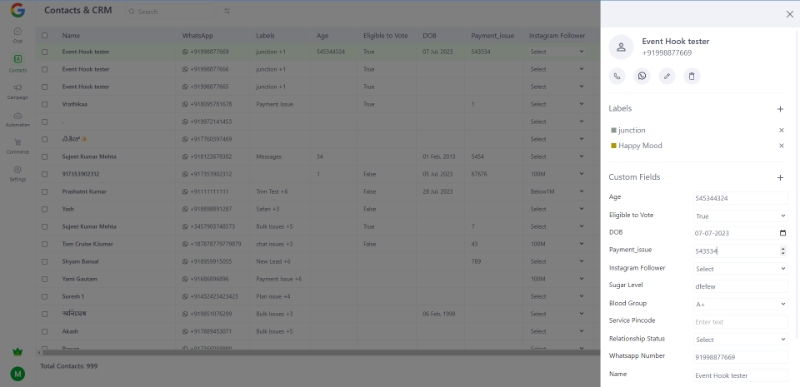Check the box for 917353902312 row
This screenshot has height=387, width=800.
45,174
